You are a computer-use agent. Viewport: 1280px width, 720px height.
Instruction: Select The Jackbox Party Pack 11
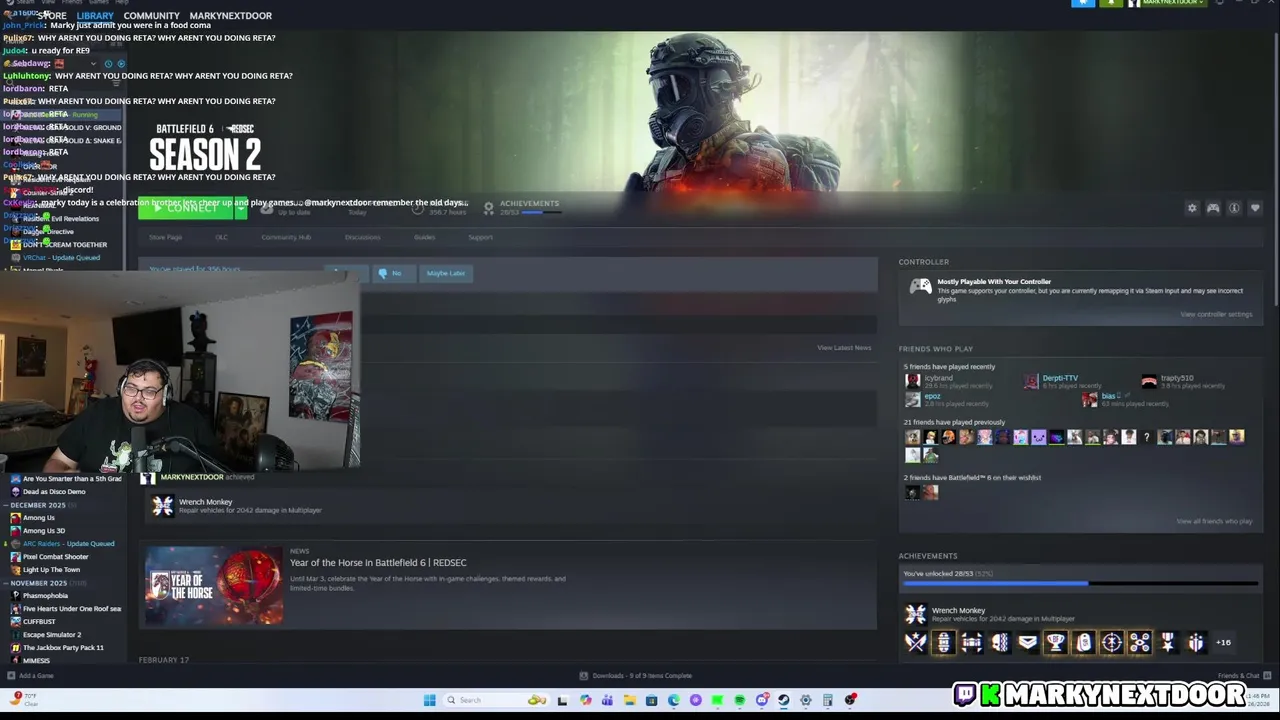[63, 648]
